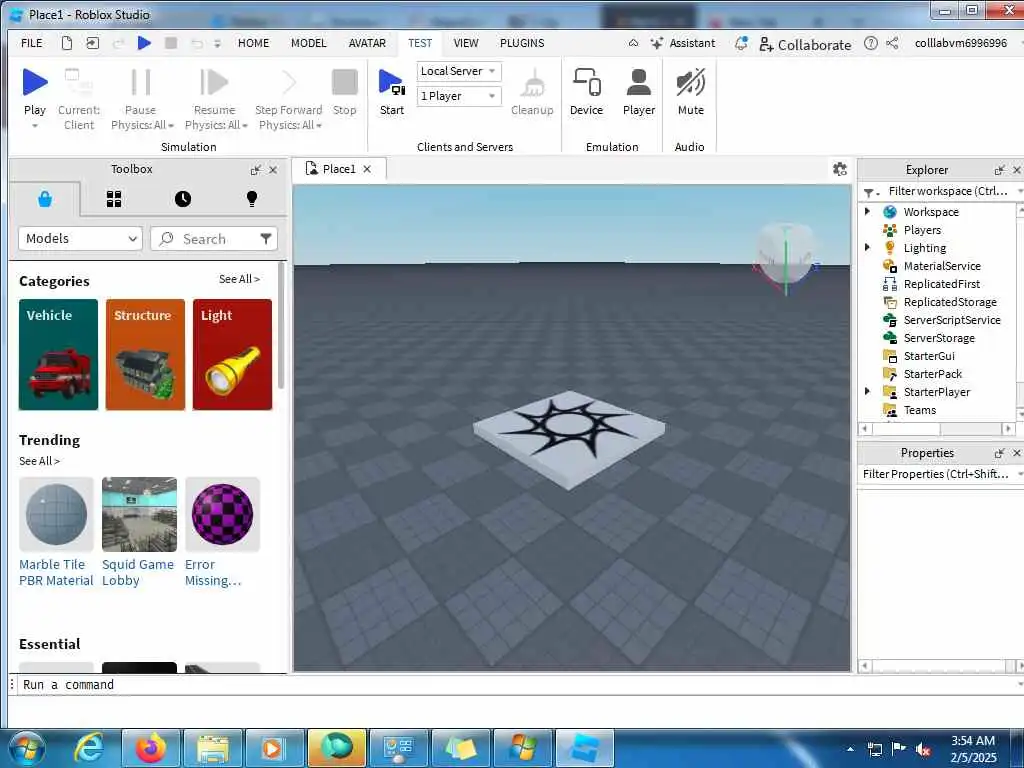Select the Toolbox Marketplace bag tab

(45, 199)
